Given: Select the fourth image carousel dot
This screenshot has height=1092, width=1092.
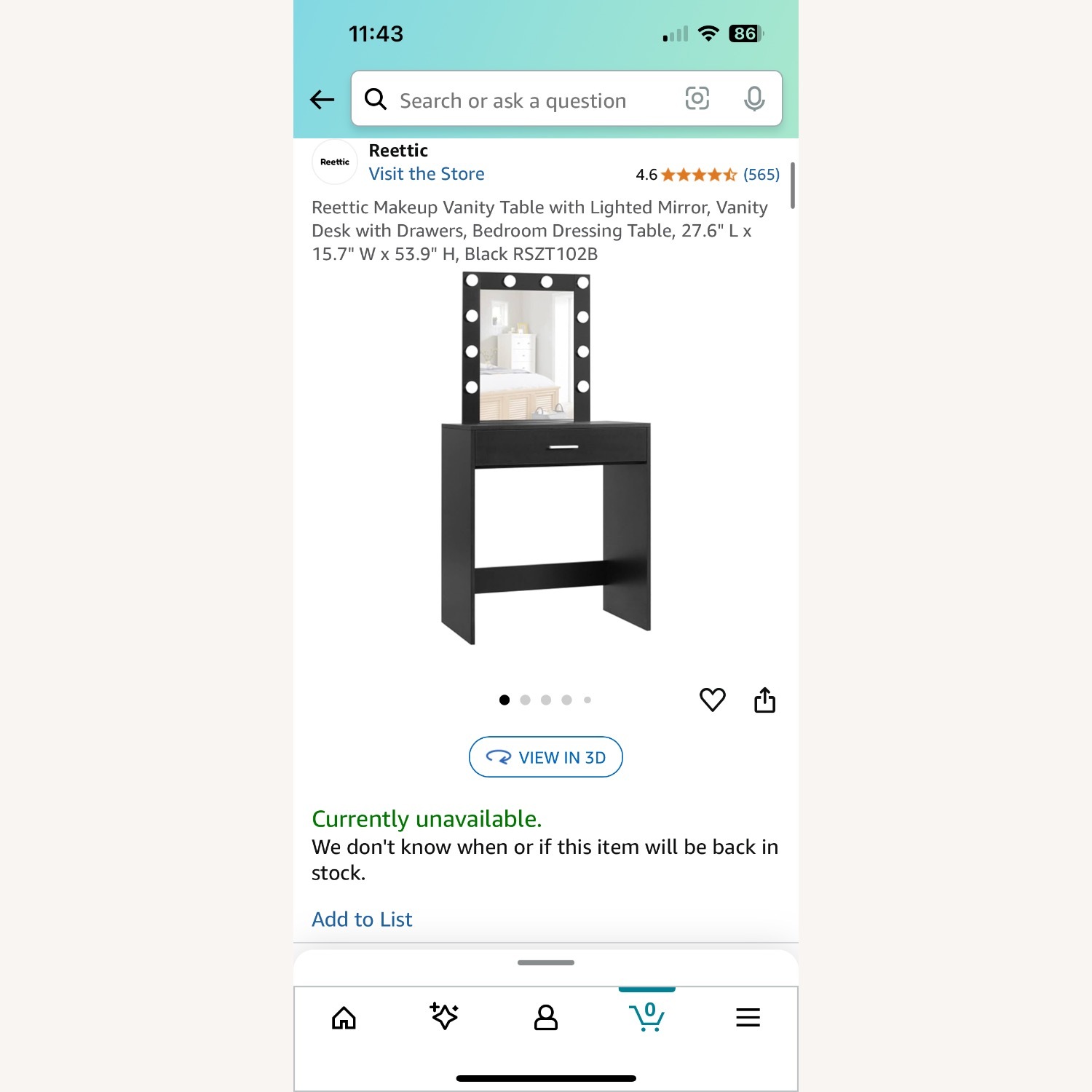Looking at the screenshot, I should coord(566,700).
